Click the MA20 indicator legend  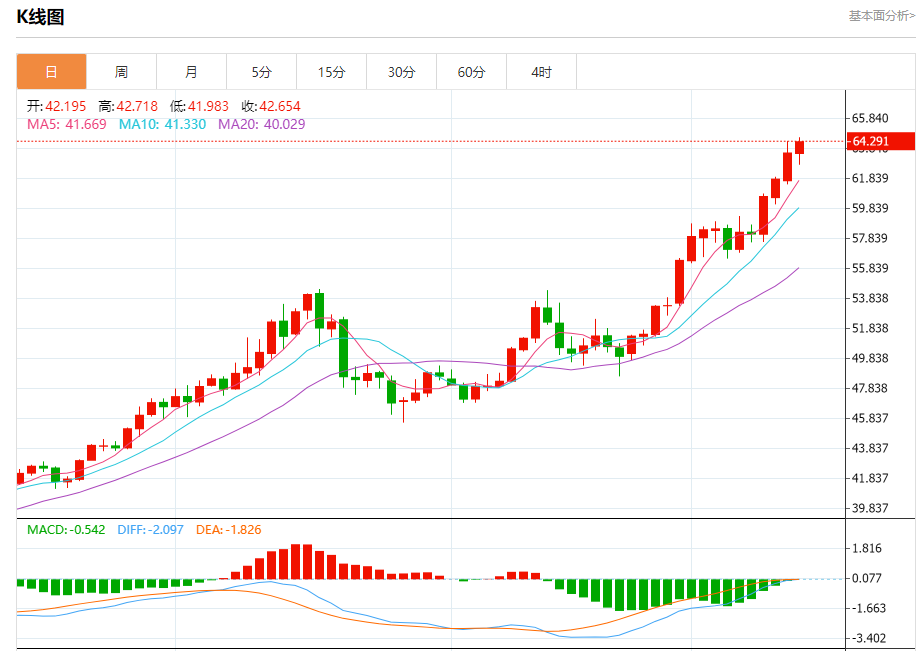pos(261,124)
